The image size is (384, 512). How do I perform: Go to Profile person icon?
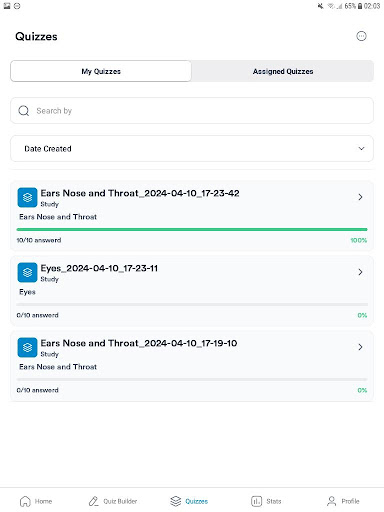click(332, 501)
